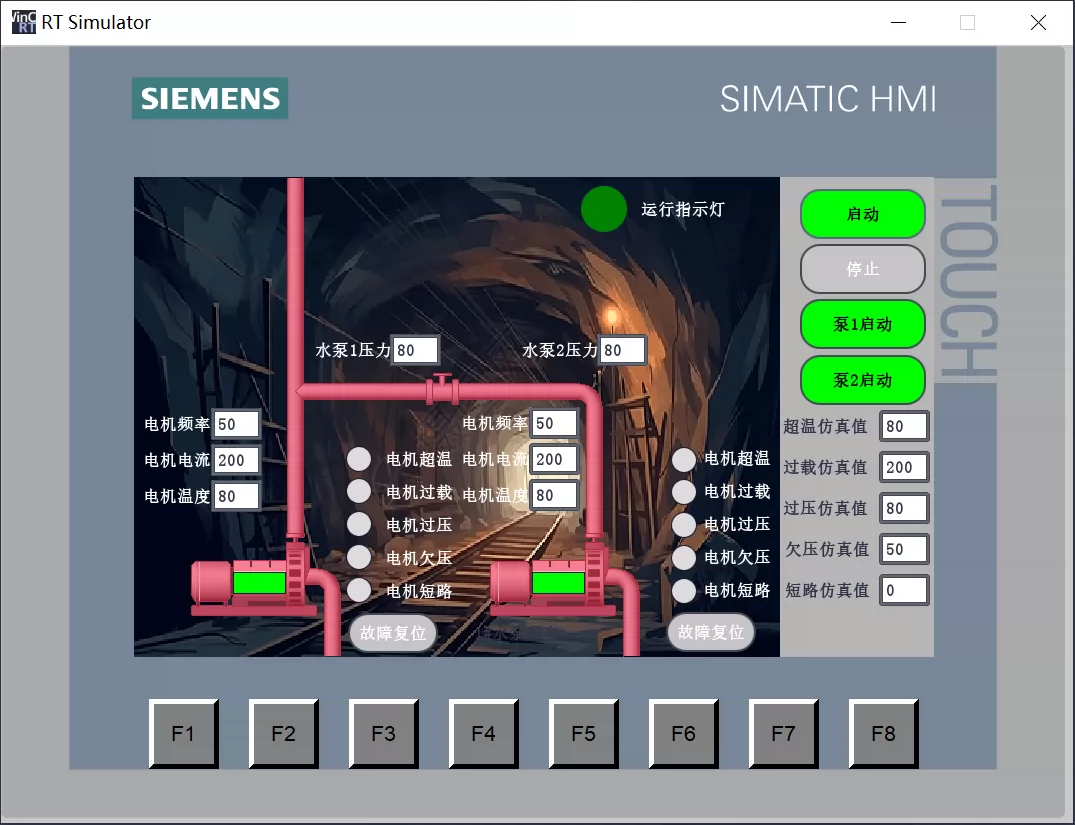
Task: Click the green 启动 start button
Action: click(x=862, y=214)
